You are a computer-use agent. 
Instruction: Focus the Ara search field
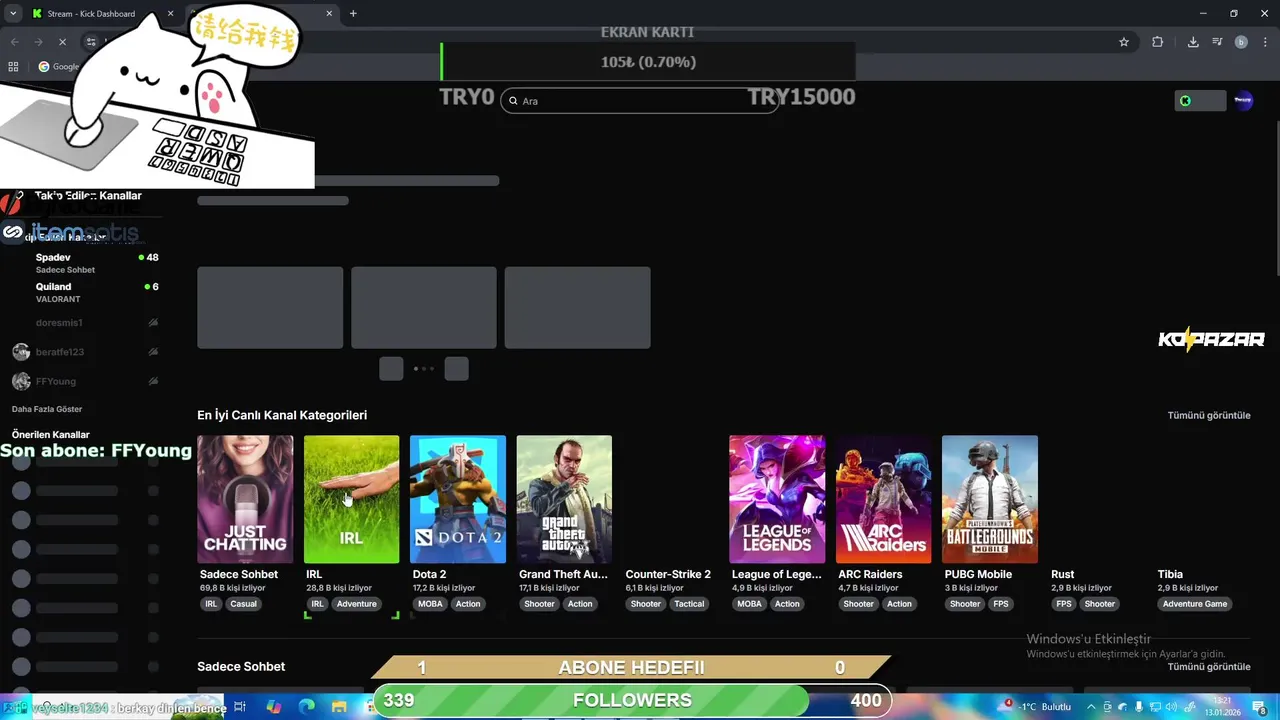(640, 101)
